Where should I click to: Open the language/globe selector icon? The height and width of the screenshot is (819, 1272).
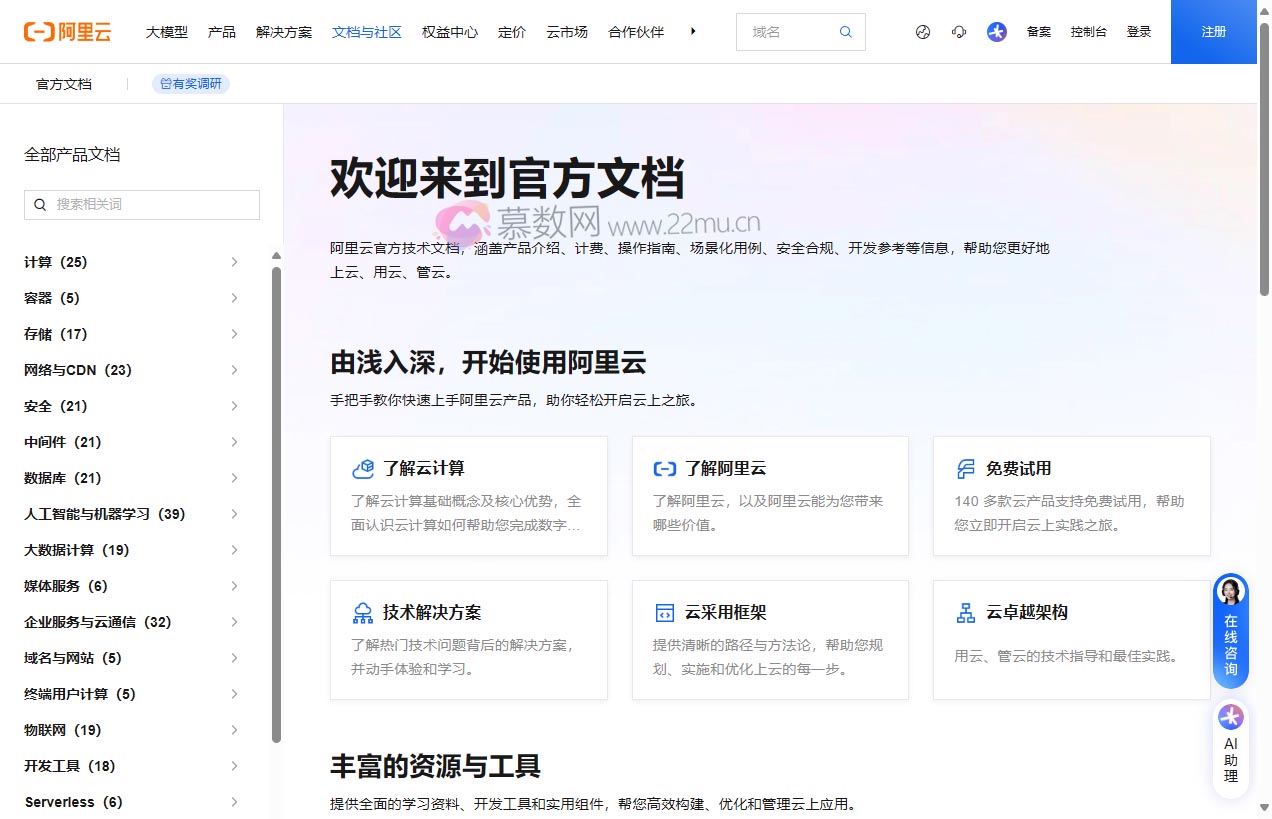pos(921,31)
